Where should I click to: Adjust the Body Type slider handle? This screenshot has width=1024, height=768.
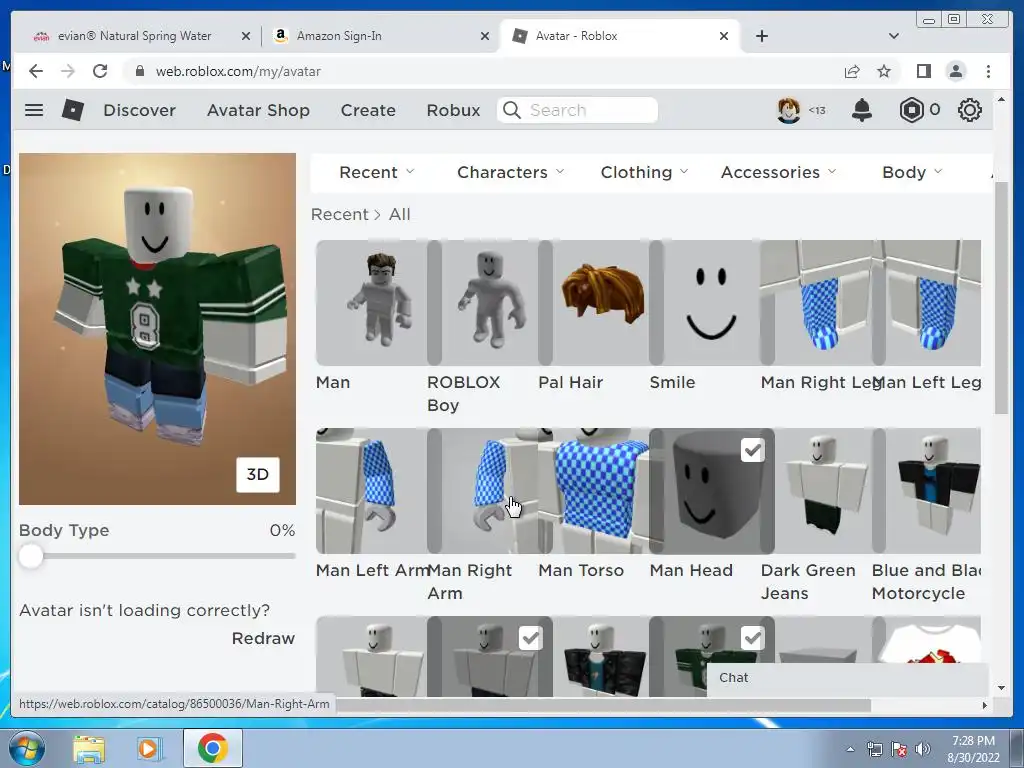coord(30,556)
